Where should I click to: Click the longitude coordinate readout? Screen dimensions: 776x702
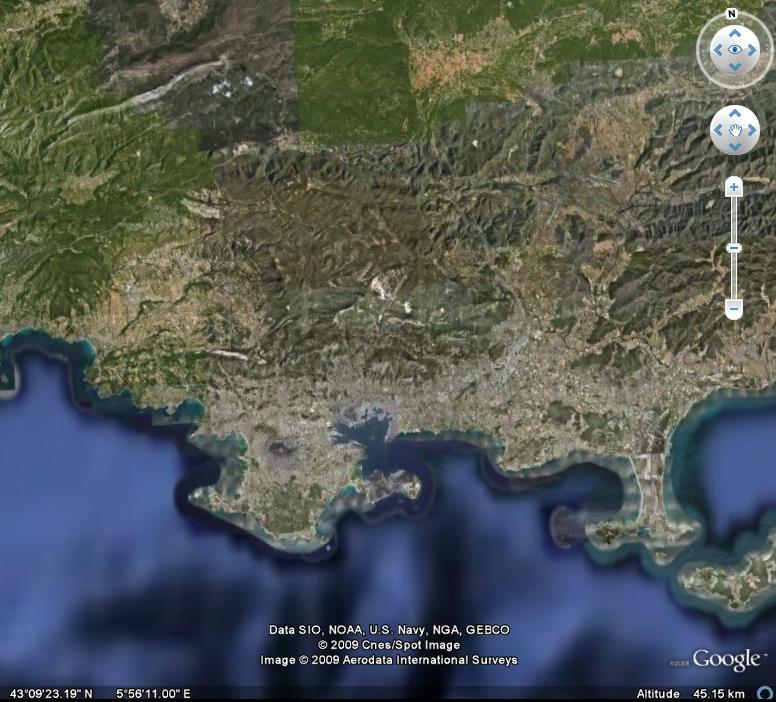point(153,694)
